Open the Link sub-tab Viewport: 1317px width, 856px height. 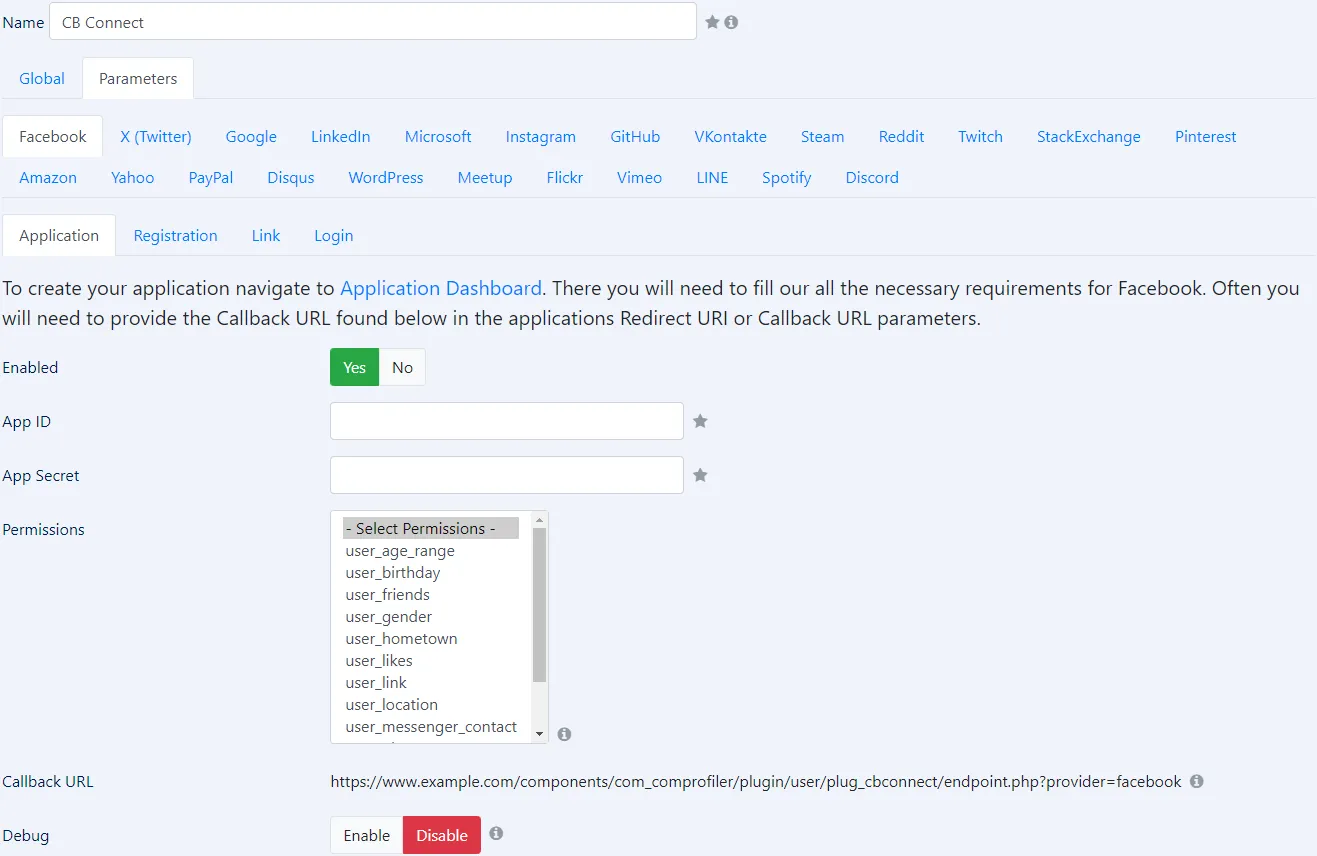point(266,235)
